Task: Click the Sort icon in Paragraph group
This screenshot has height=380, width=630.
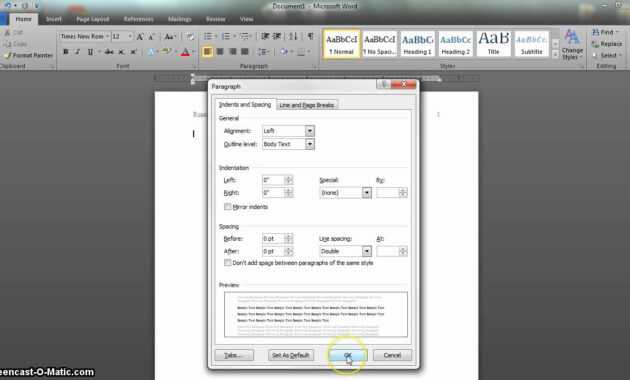Action: pyautogui.click(x=294, y=37)
